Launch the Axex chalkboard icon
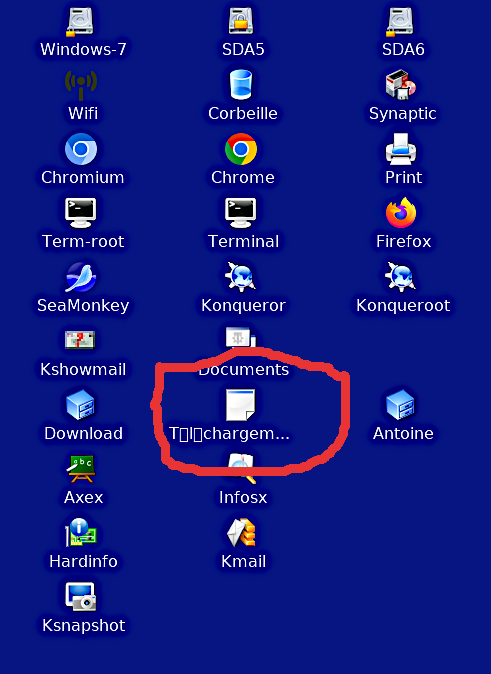491x674 pixels. click(x=80, y=469)
